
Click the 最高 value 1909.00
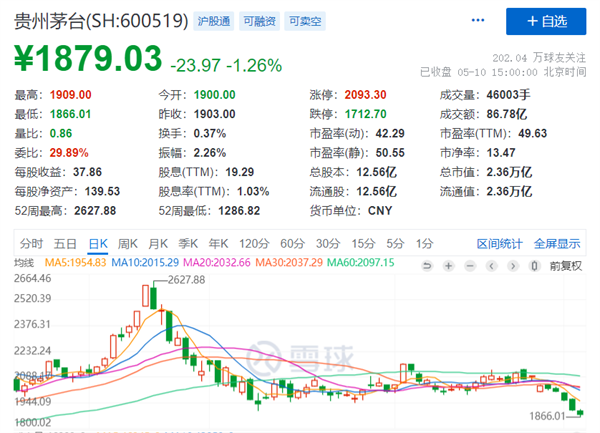(x=70, y=95)
